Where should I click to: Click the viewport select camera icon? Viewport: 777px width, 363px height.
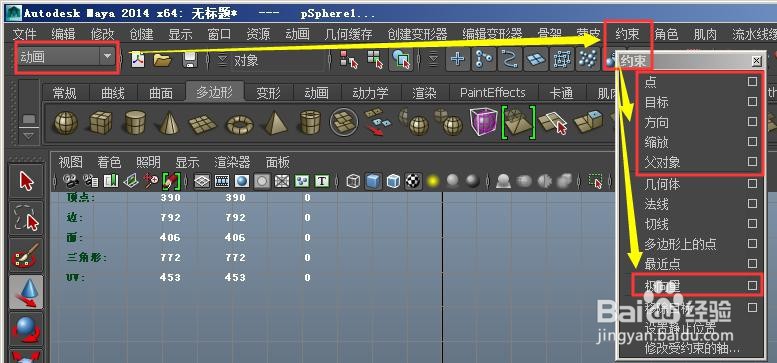pyautogui.click(x=71, y=181)
